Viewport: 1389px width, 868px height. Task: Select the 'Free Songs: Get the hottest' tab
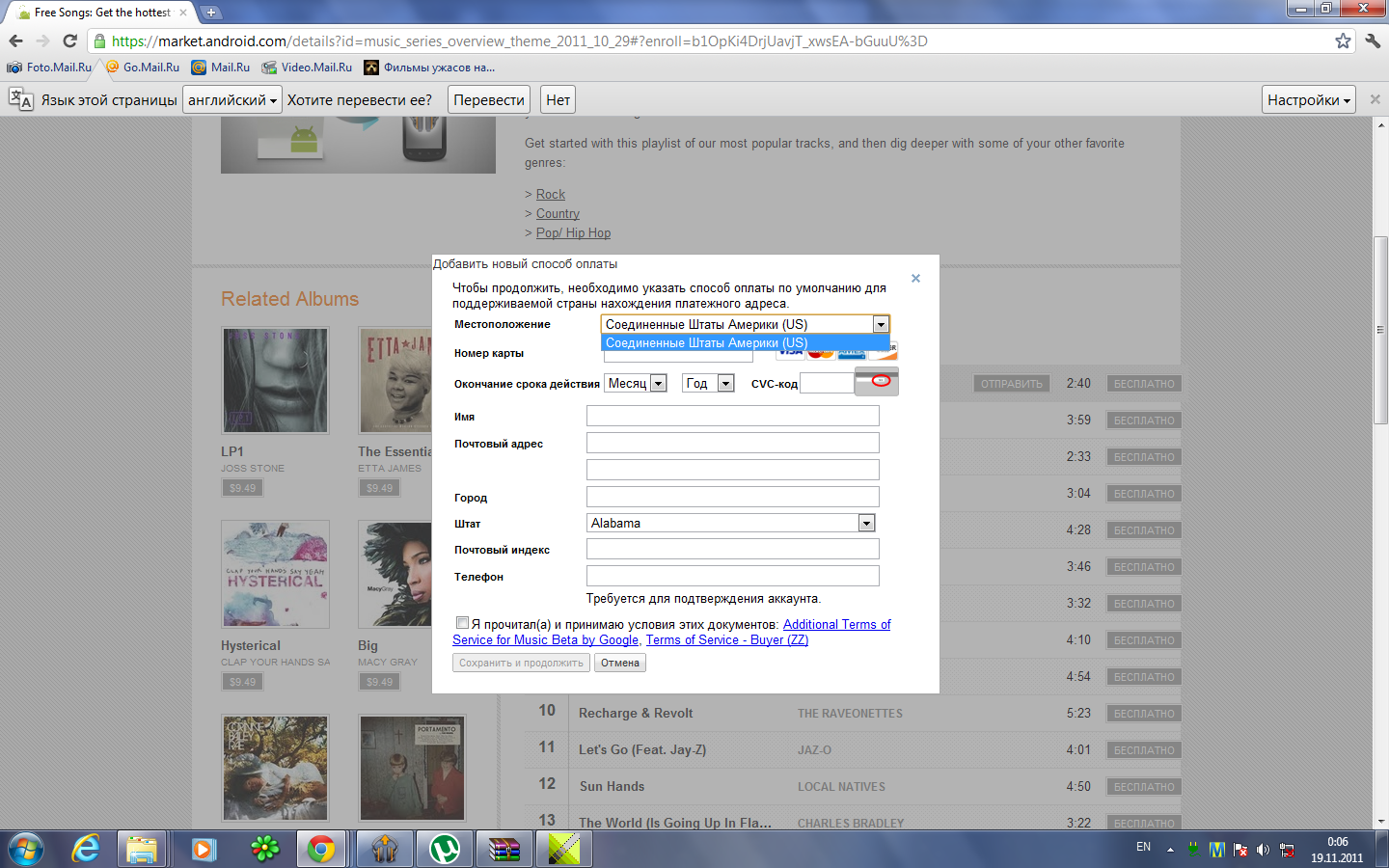point(101,13)
